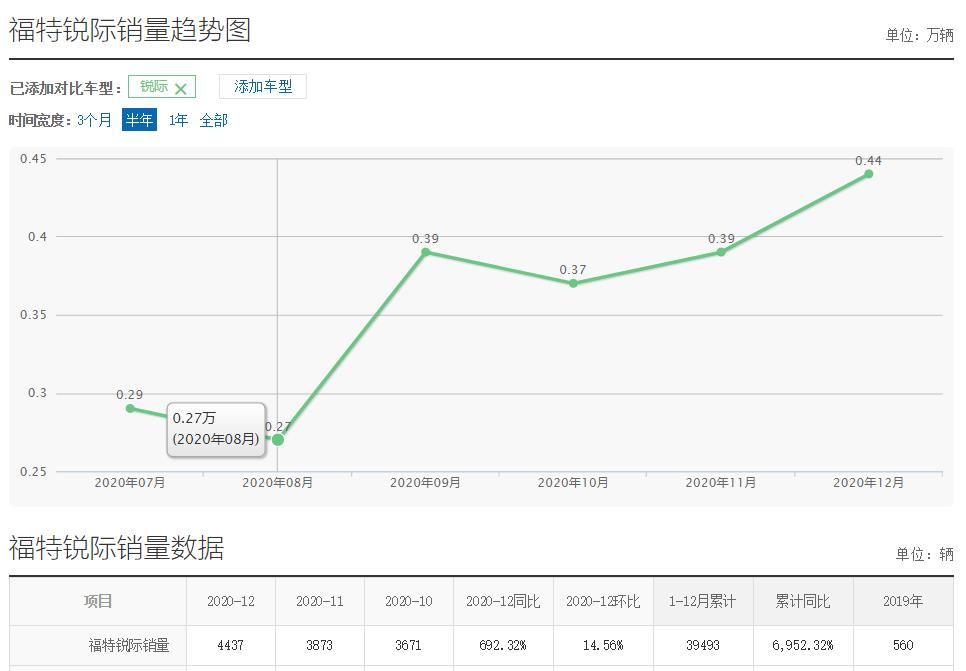The width and height of the screenshot is (966, 671).
Task: Click the 项目 table header
Action: coord(98,601)
